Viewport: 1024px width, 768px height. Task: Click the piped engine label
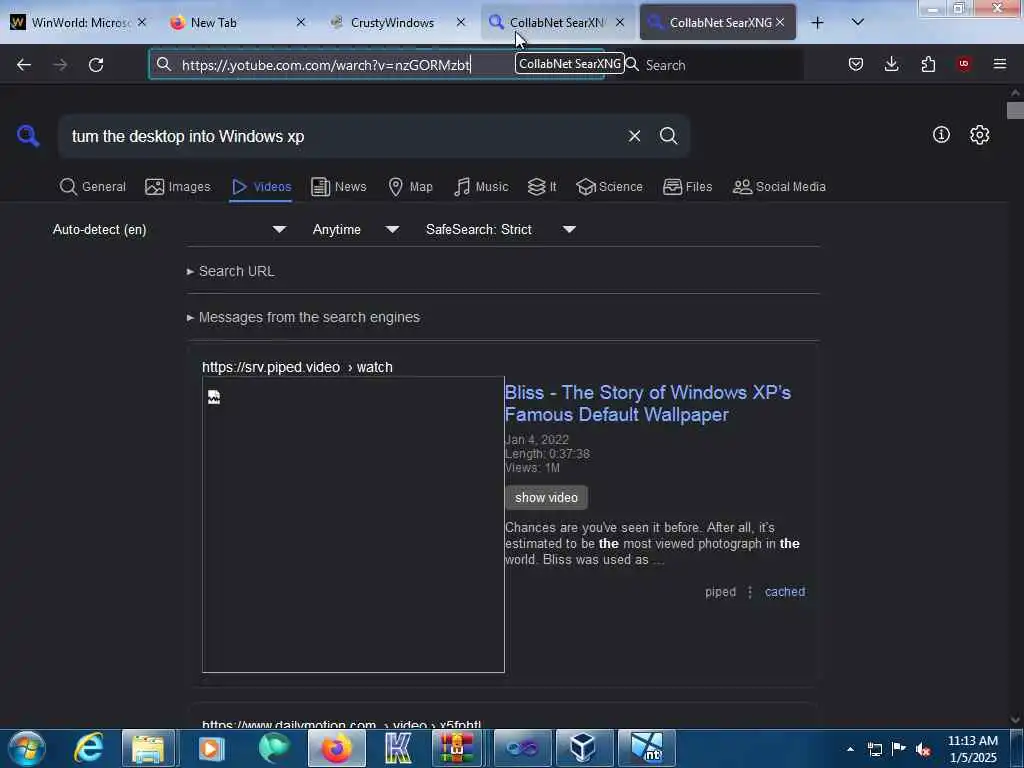pos(720,592)
